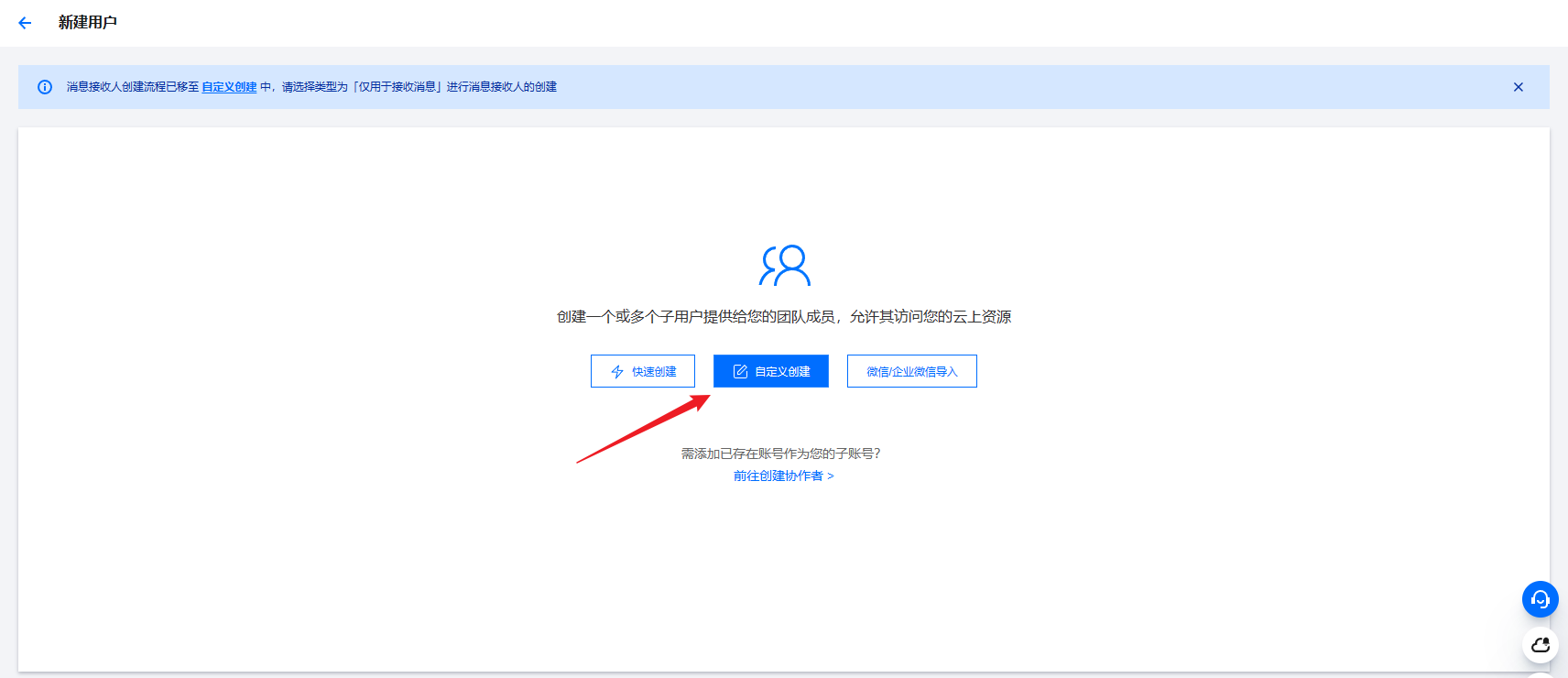Follow the 前往创建协作者 link
The height and width of the screenshot is (678, 1568).
click(x=784, y=476)
